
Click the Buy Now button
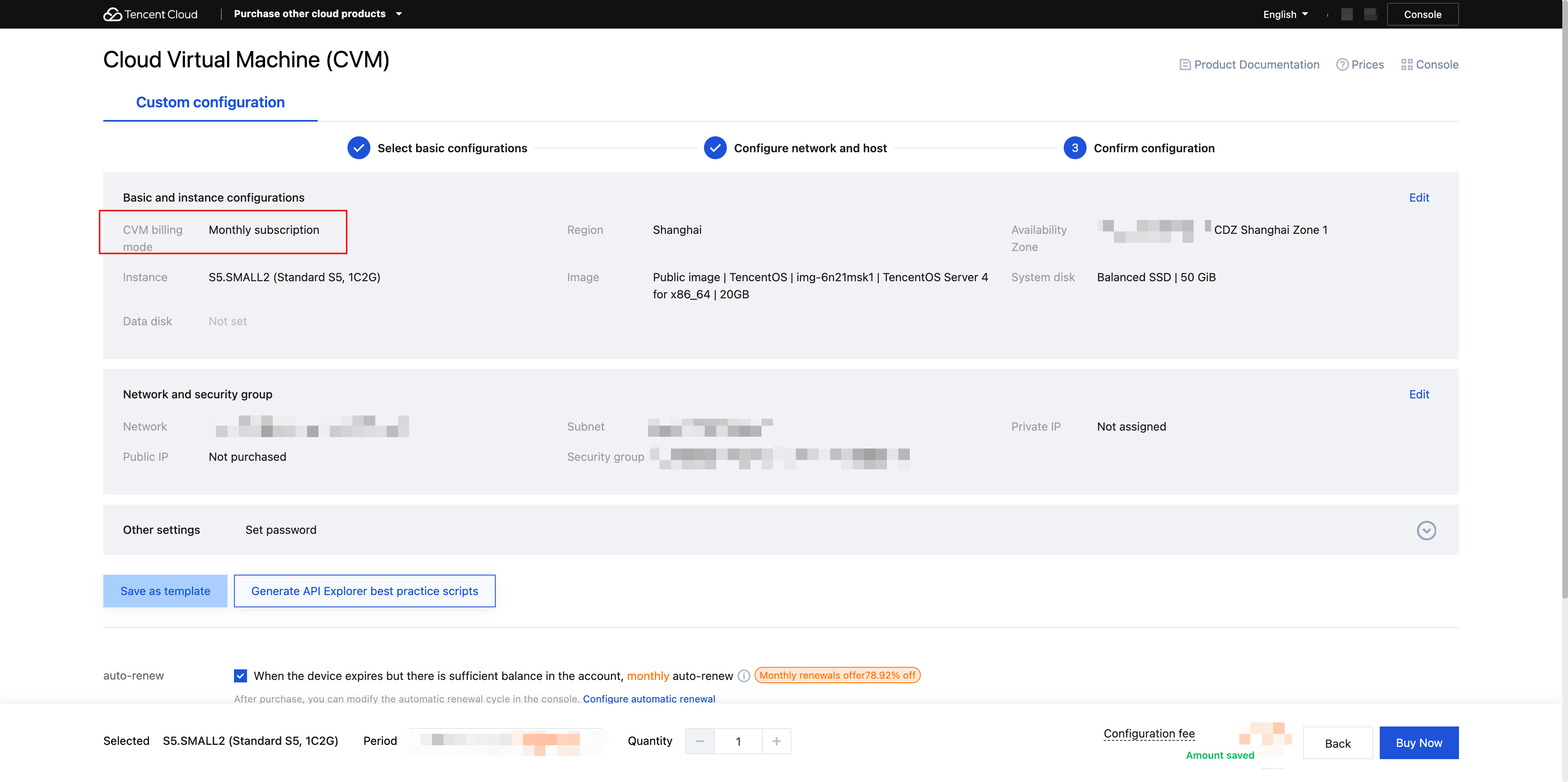pyautogui.click(x=1418, y=742)
